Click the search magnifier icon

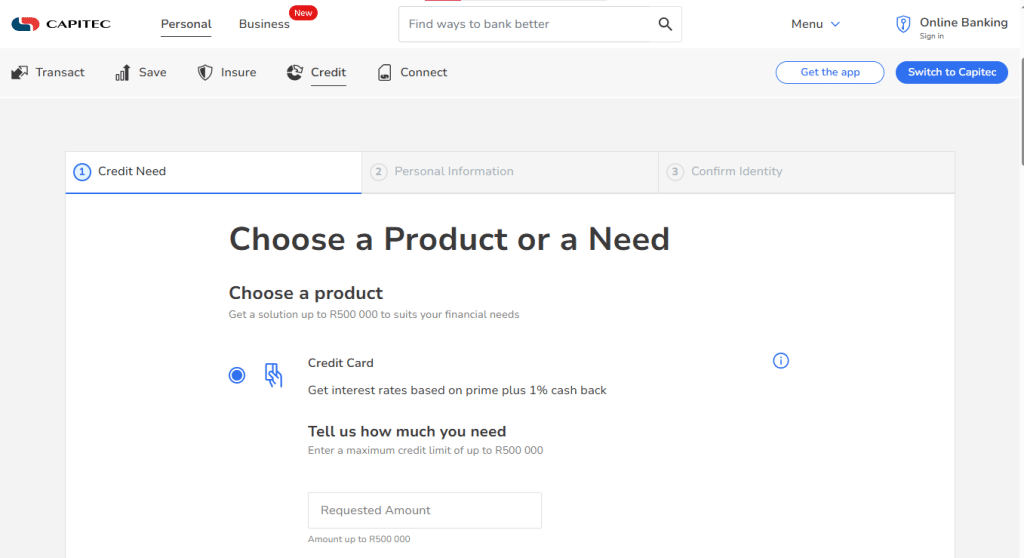[665, 24]
